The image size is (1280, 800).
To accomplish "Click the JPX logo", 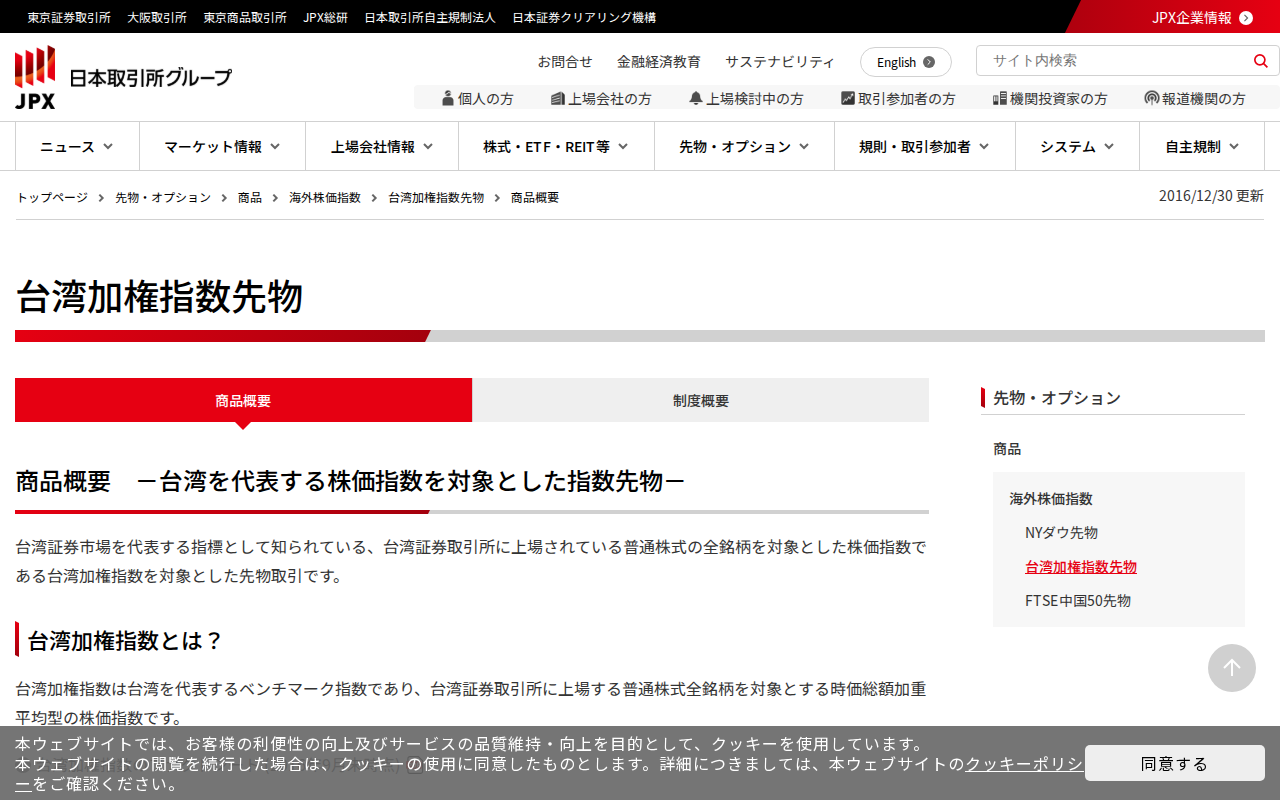I will click(123, 78).
